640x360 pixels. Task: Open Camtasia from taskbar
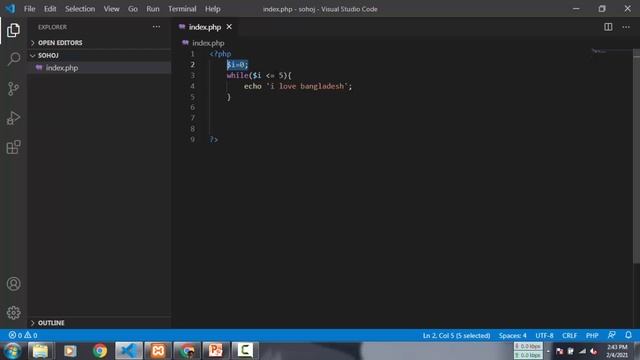[x=244, y=351]
